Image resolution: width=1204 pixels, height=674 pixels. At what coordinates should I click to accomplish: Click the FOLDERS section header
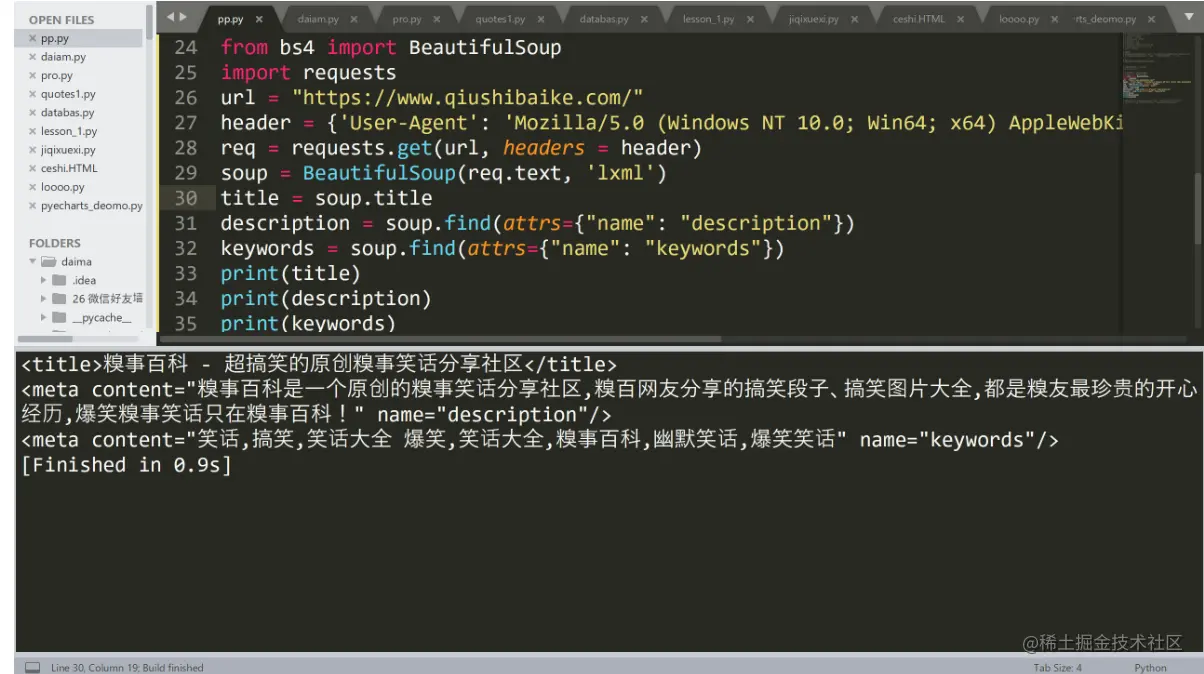(55, 243)
